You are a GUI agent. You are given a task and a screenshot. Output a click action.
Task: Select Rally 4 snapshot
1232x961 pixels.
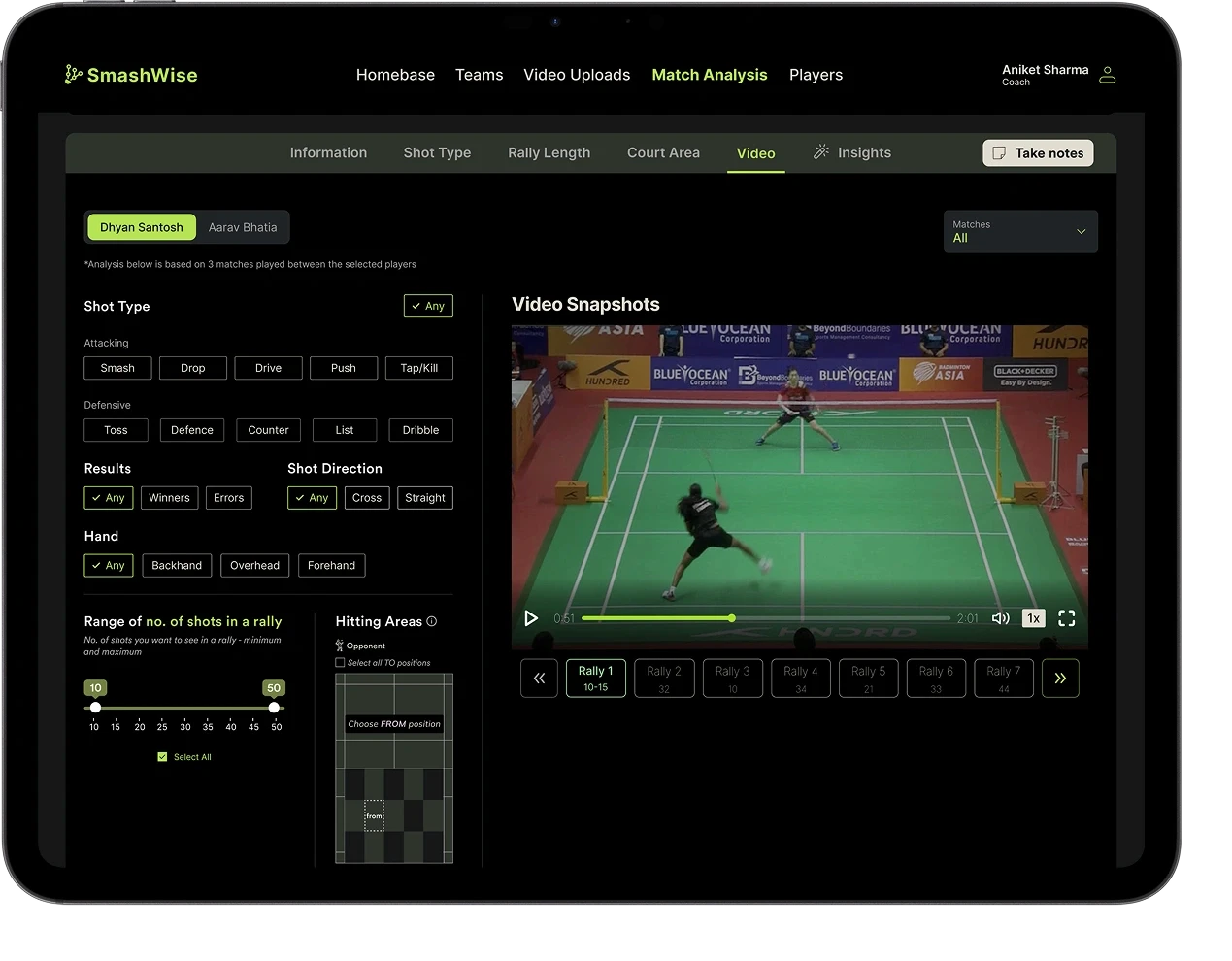801,679
